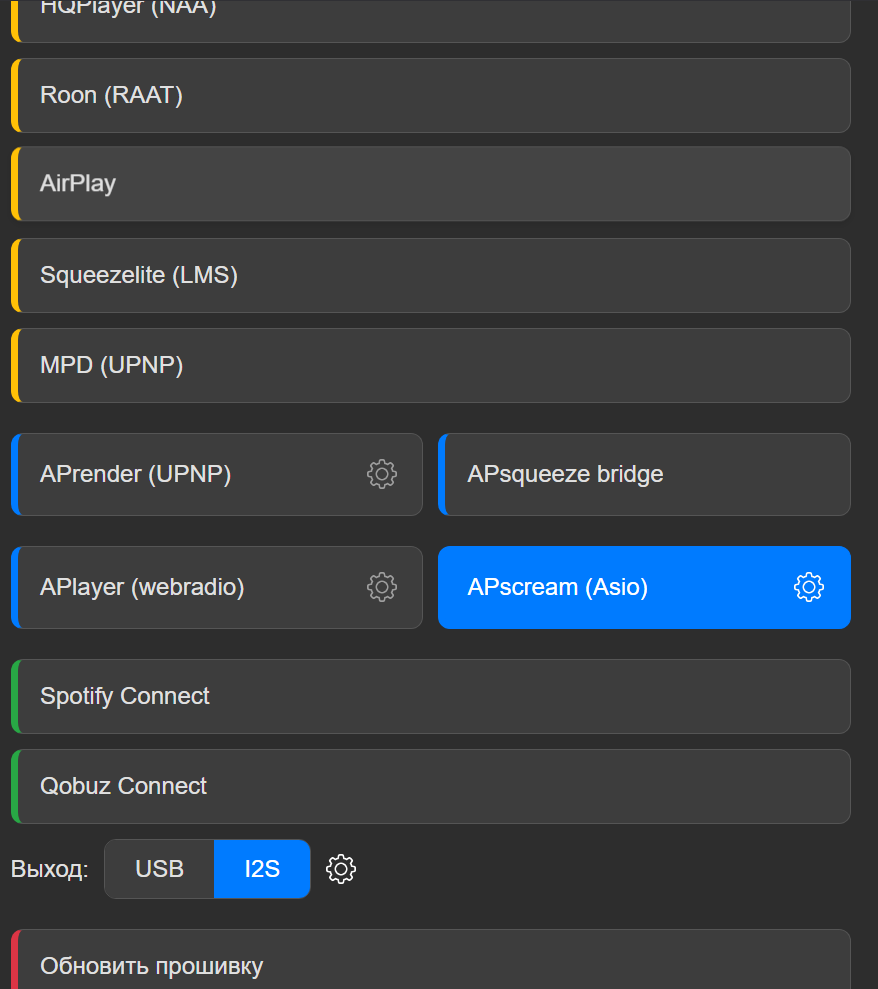Image resolution: width=878 pixels, height=989 pixels.
Task: Click the Выход: output label
Action: (50, 869)
